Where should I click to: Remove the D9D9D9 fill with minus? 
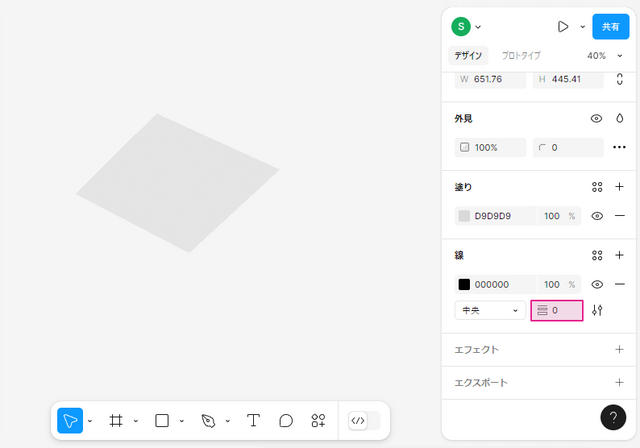coord(620,216)
